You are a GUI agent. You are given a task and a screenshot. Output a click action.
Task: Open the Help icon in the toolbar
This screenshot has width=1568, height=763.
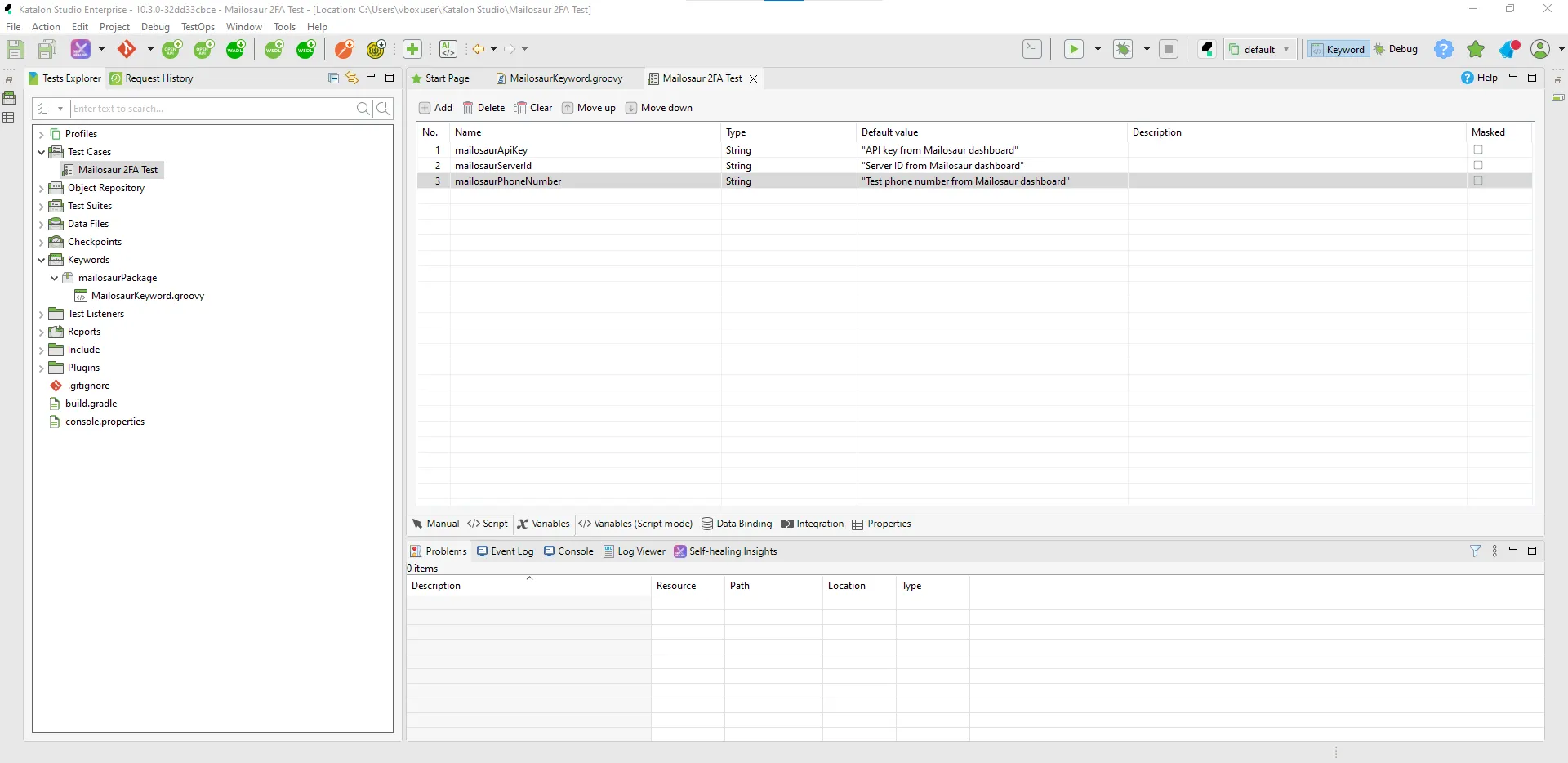tap(1443, 49)
